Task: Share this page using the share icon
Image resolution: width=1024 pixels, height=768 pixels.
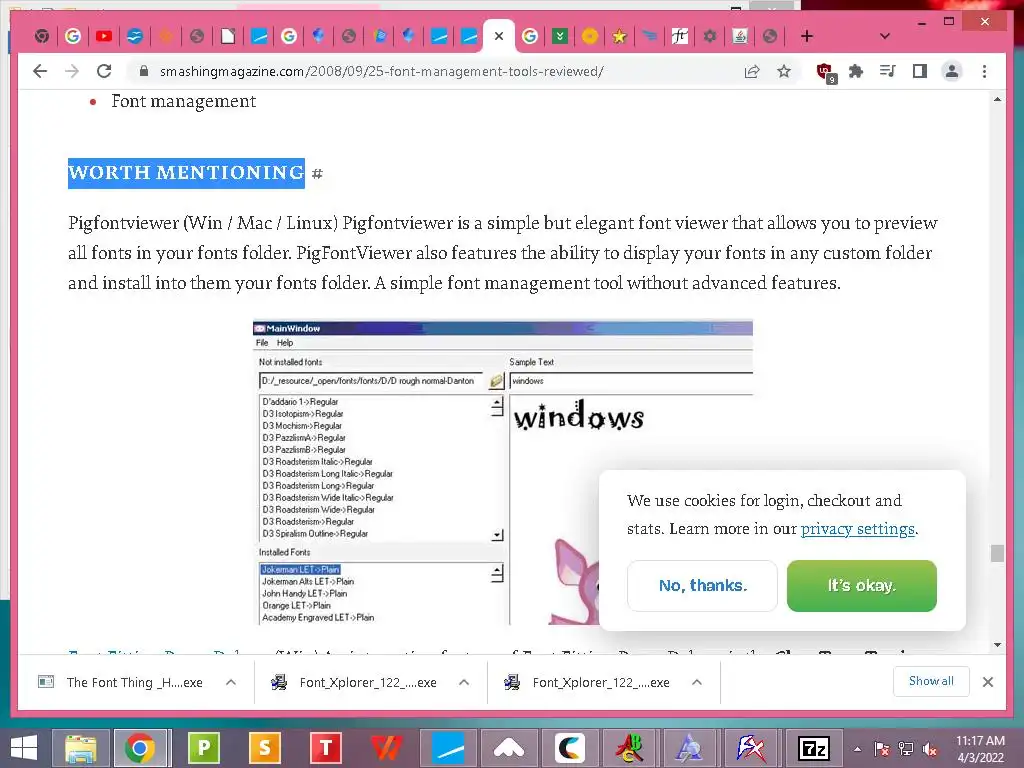Action: pyautogui.click(x=752, y=71)
